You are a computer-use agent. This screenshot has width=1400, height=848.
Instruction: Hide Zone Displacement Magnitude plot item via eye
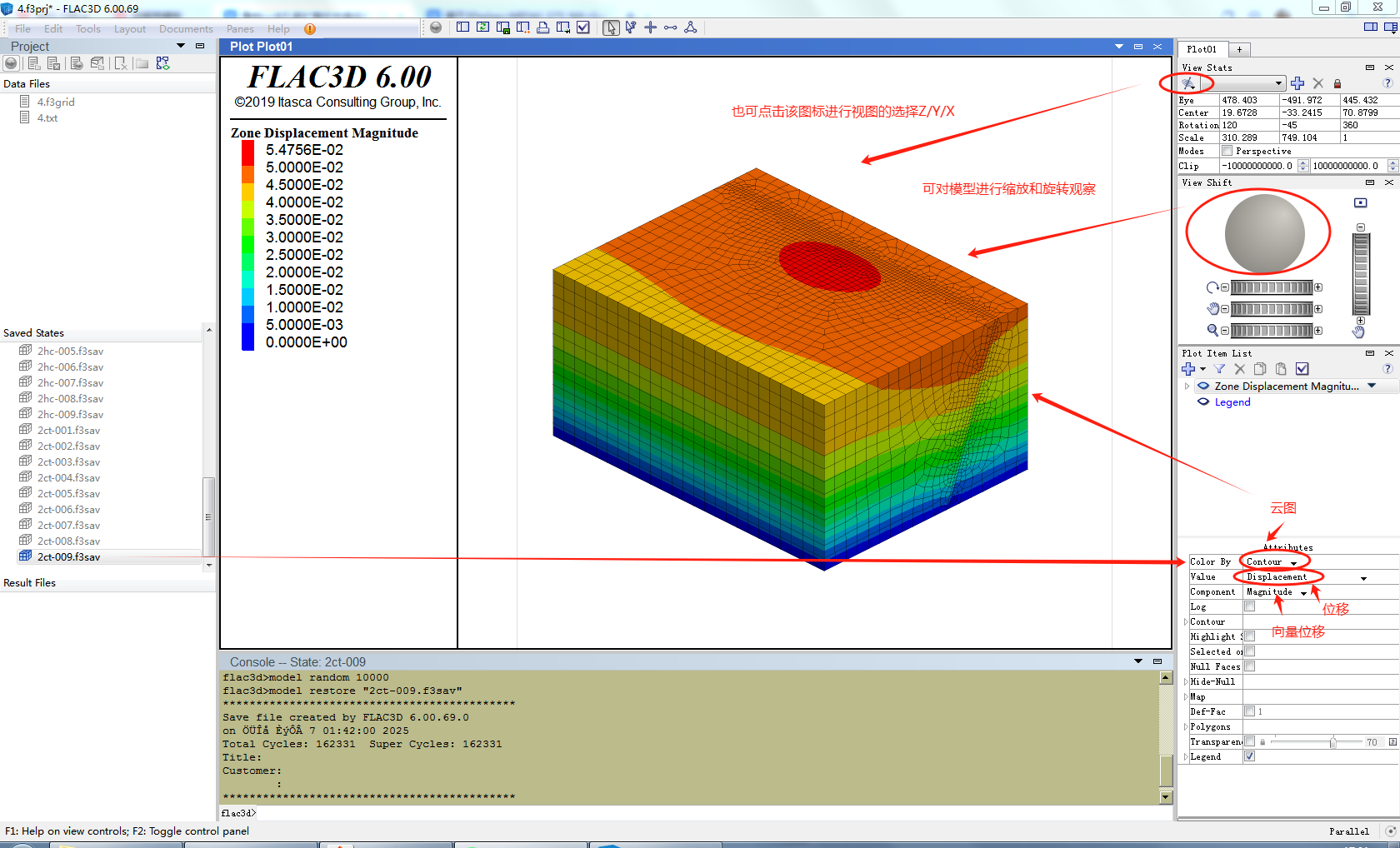pos(1203,387)
